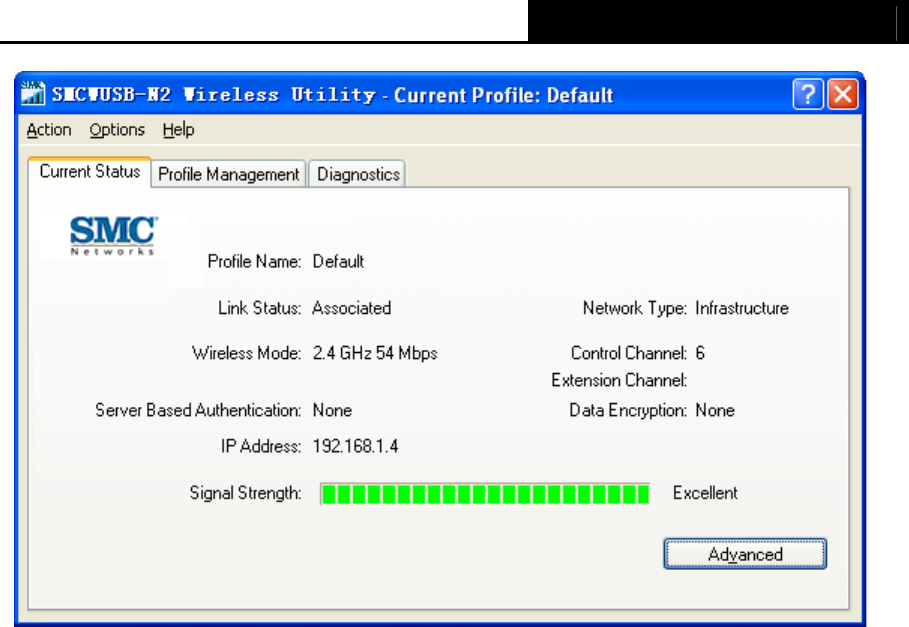Click the Extension Channel label
The image size is (909, 627).
pyautogui.click(x=619, y=381)
